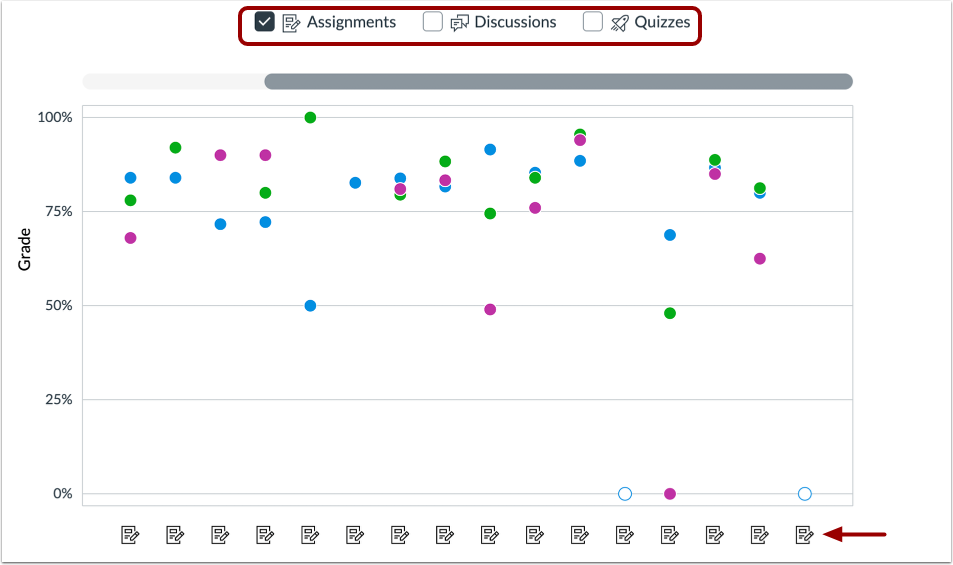Open assignment icon below magenta 0% dot

coord(670,535)
